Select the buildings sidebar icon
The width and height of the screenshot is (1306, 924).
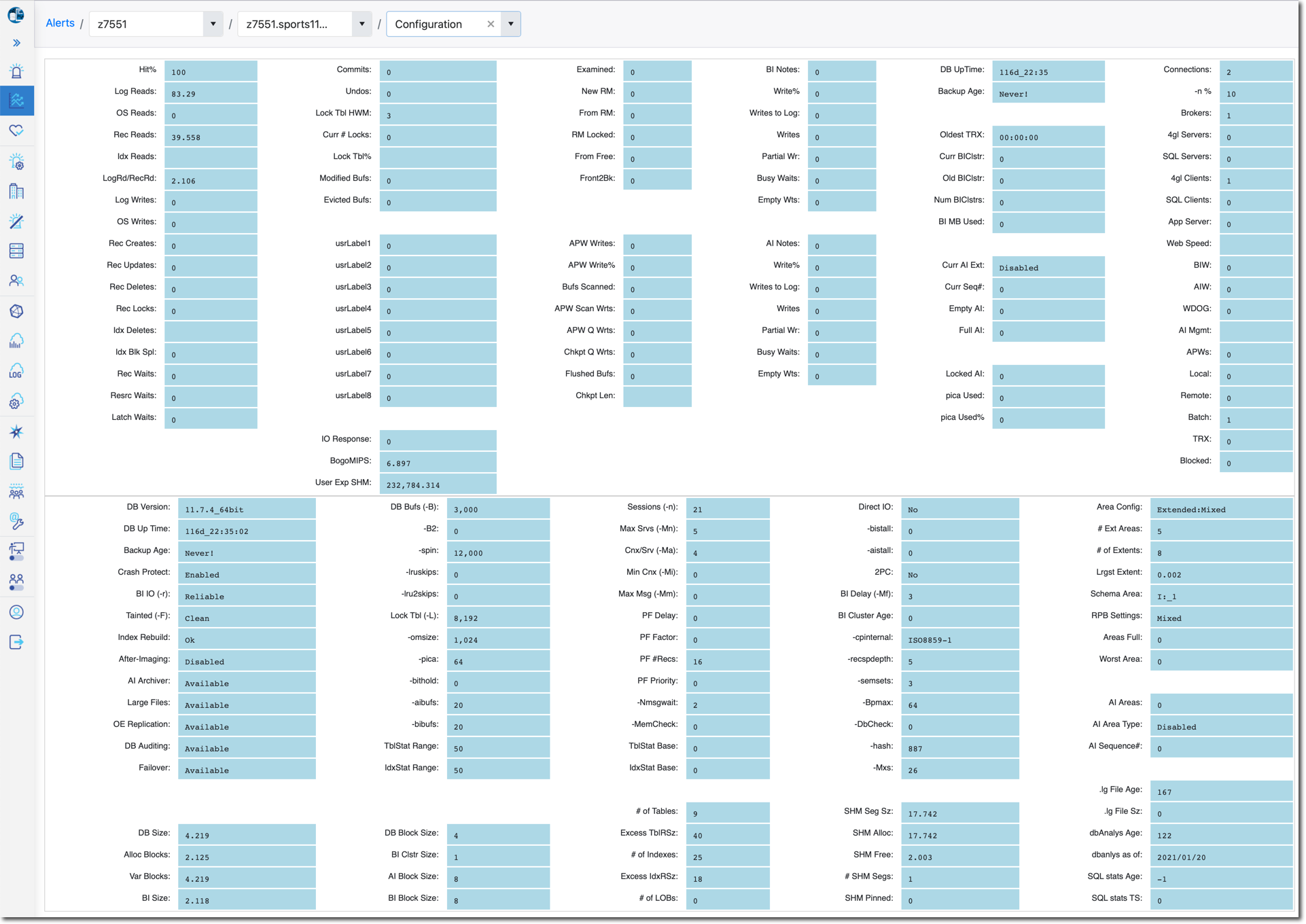point(16,192)
